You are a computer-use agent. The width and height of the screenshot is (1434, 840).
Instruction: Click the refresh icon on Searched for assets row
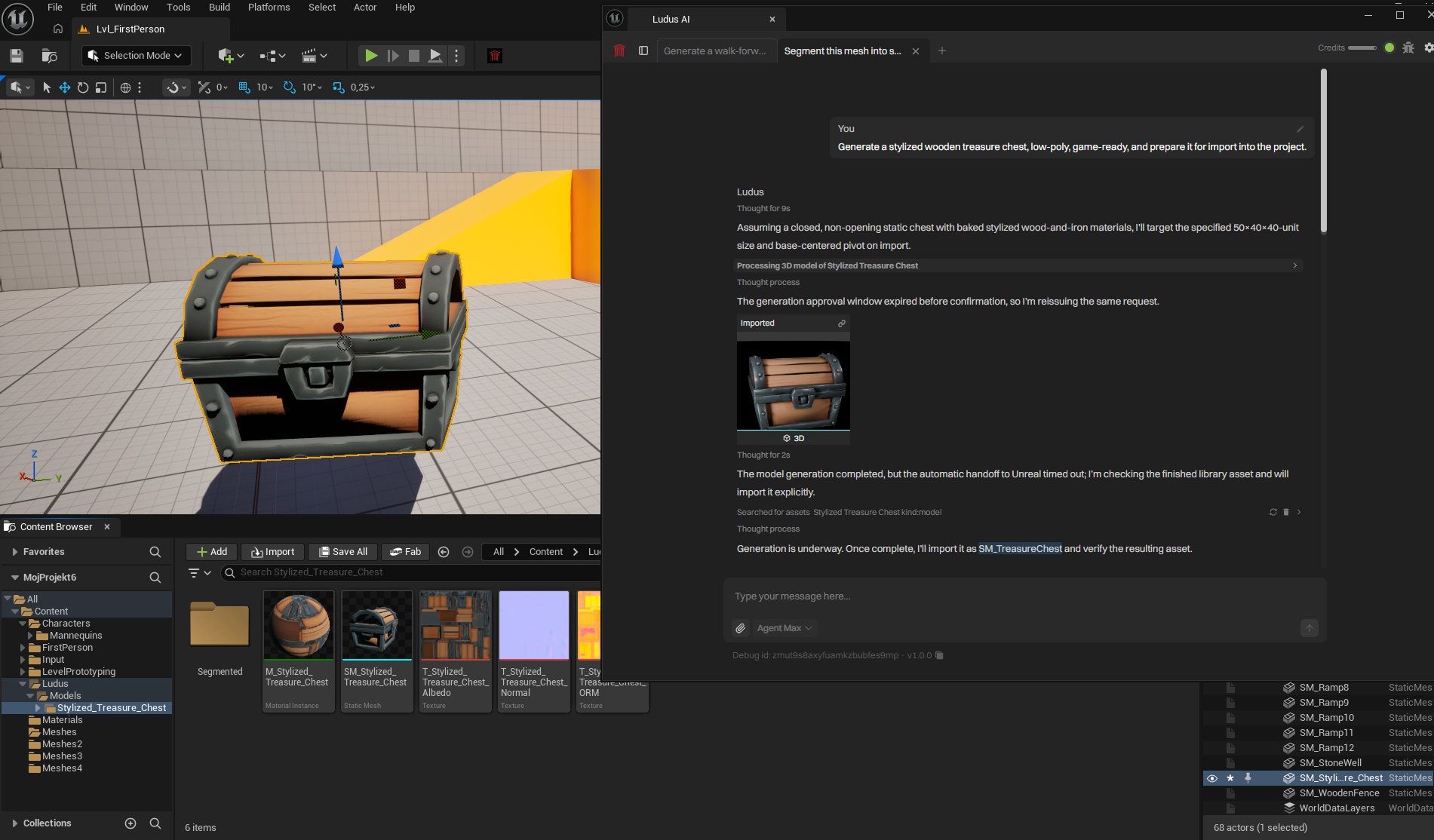click(1273, 513)
